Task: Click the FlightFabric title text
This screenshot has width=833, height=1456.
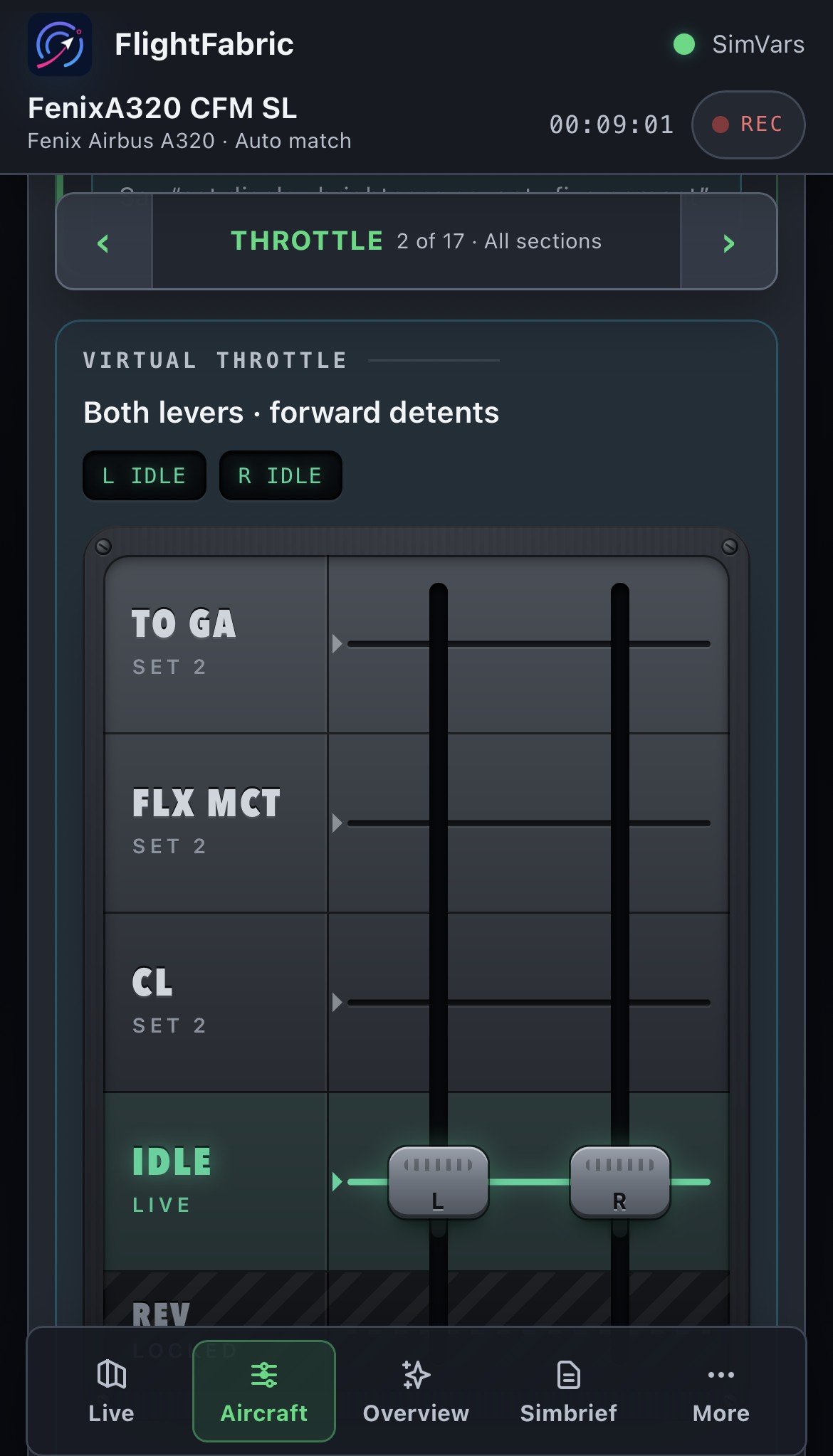Action: click(x=204, y=44)
